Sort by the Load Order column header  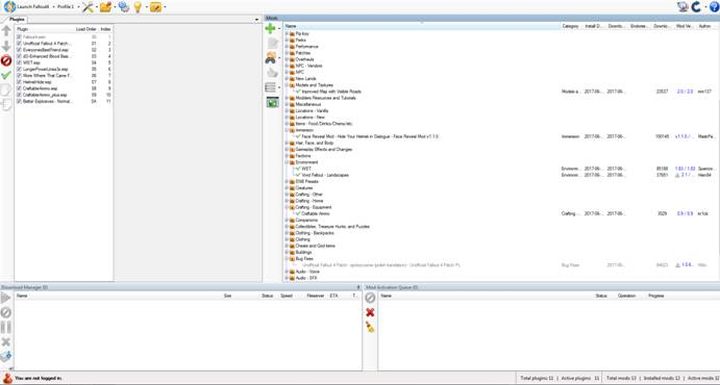[86, 29]
